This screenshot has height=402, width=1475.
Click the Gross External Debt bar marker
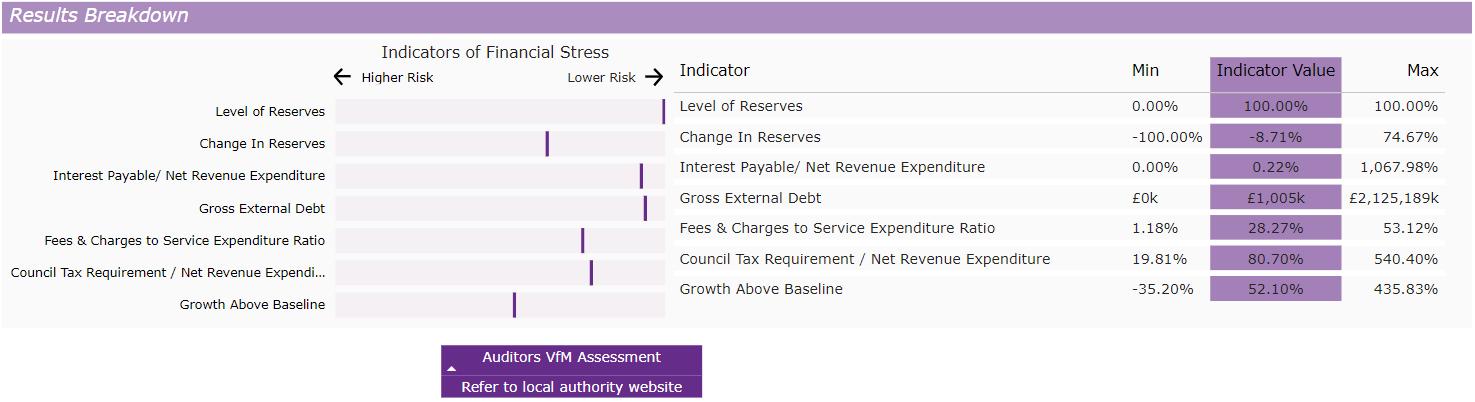click(645, 208)
